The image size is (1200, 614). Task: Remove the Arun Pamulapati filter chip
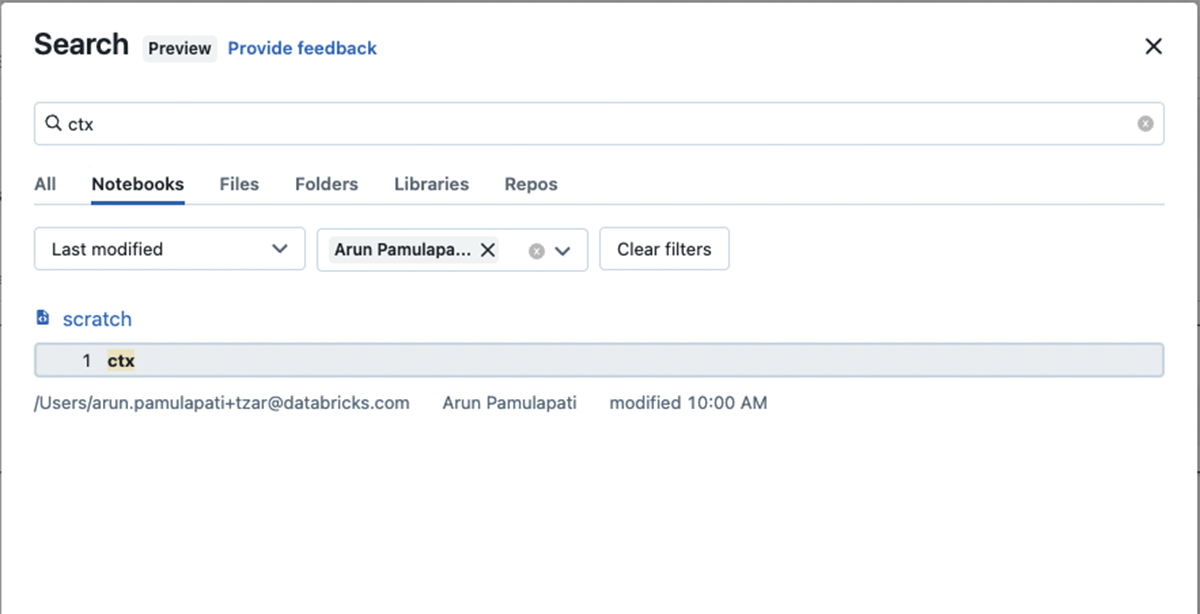tap(488, 250)
